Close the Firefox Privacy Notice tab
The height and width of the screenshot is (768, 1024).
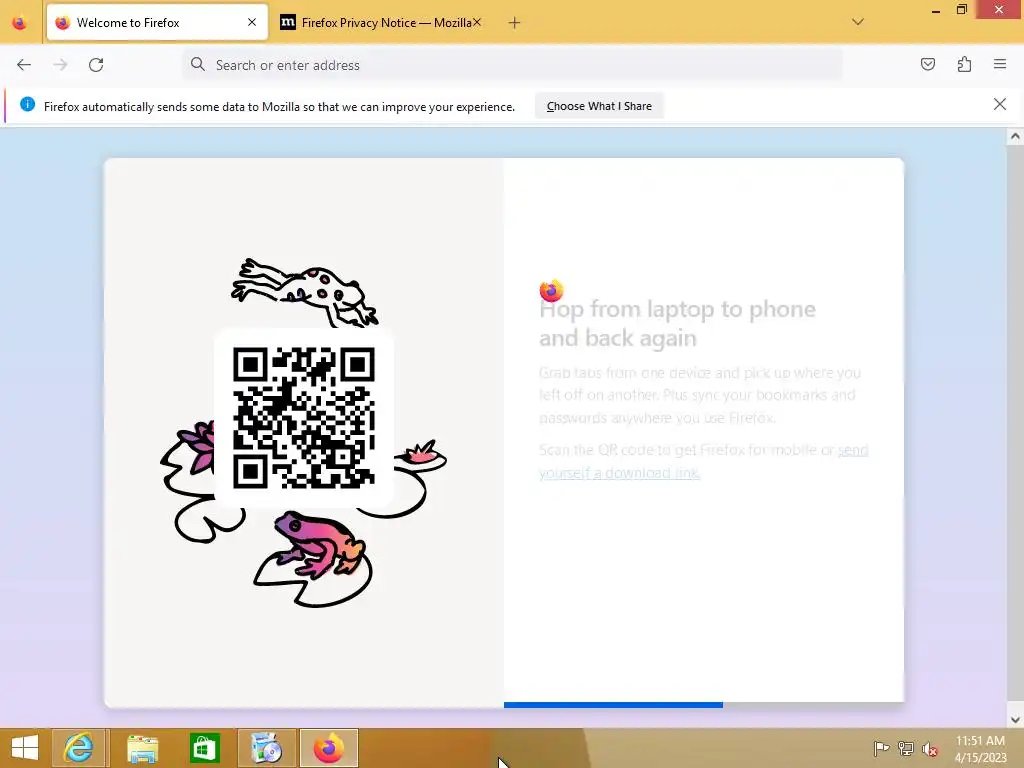click(x=477, y=22)
